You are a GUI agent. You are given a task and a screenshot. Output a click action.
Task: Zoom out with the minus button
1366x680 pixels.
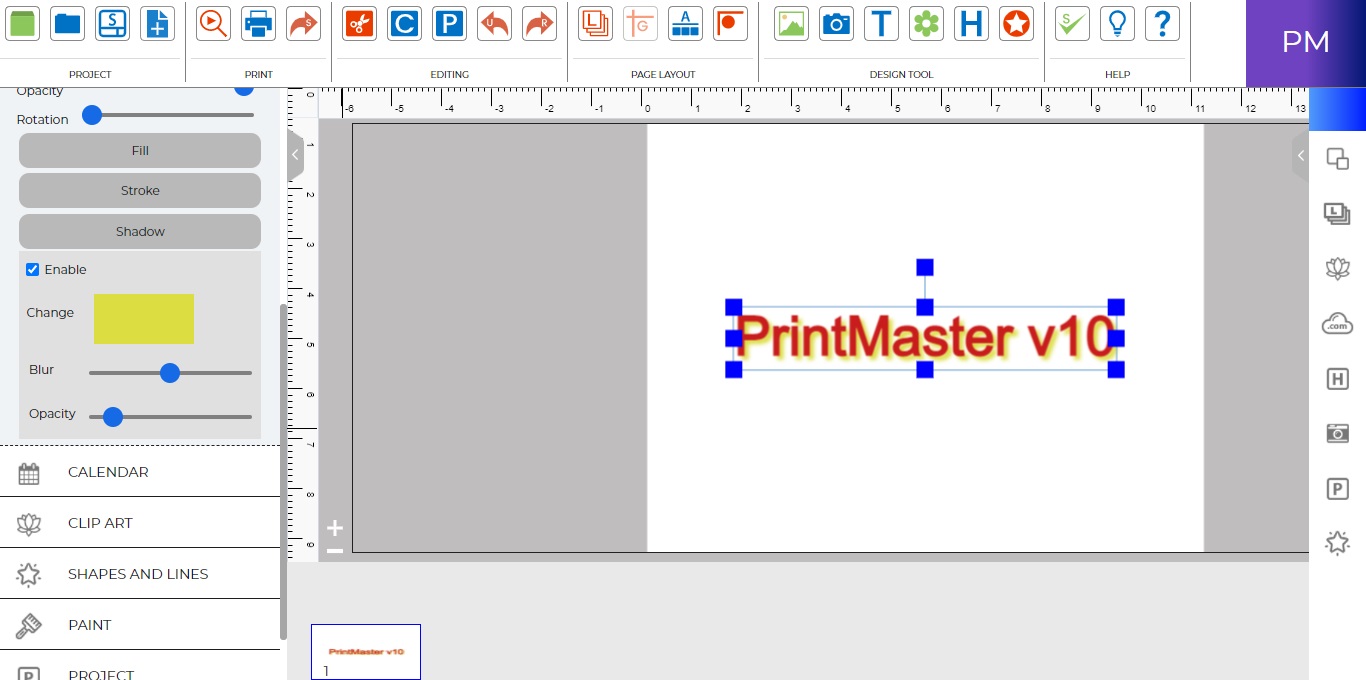point(335,551)
